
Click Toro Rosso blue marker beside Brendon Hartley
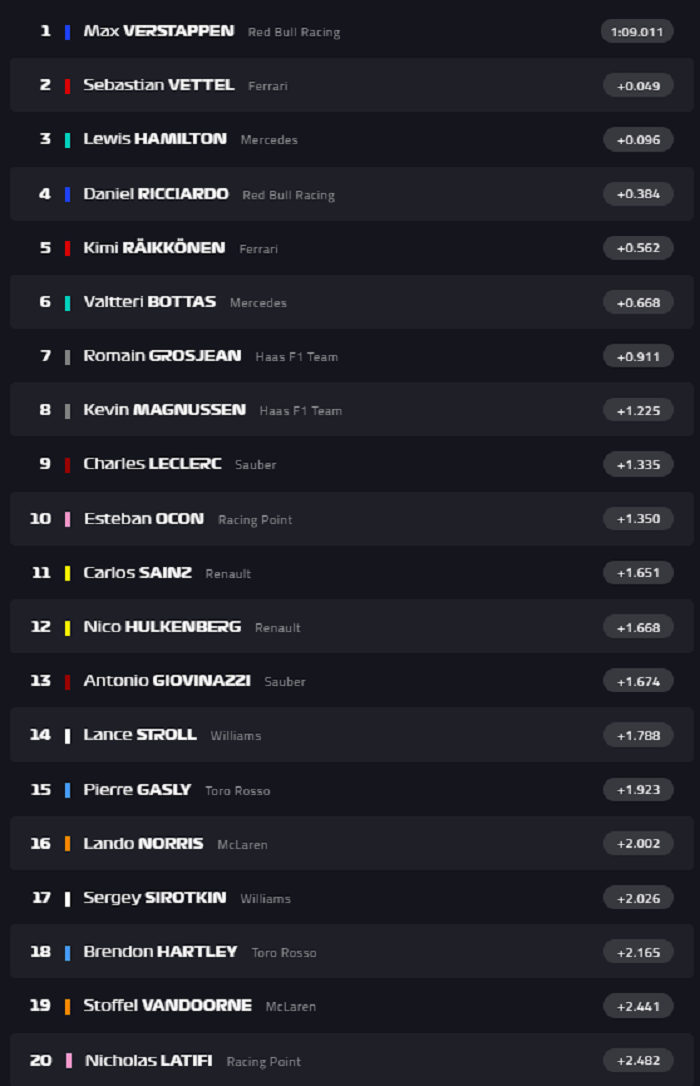point(68,952)
